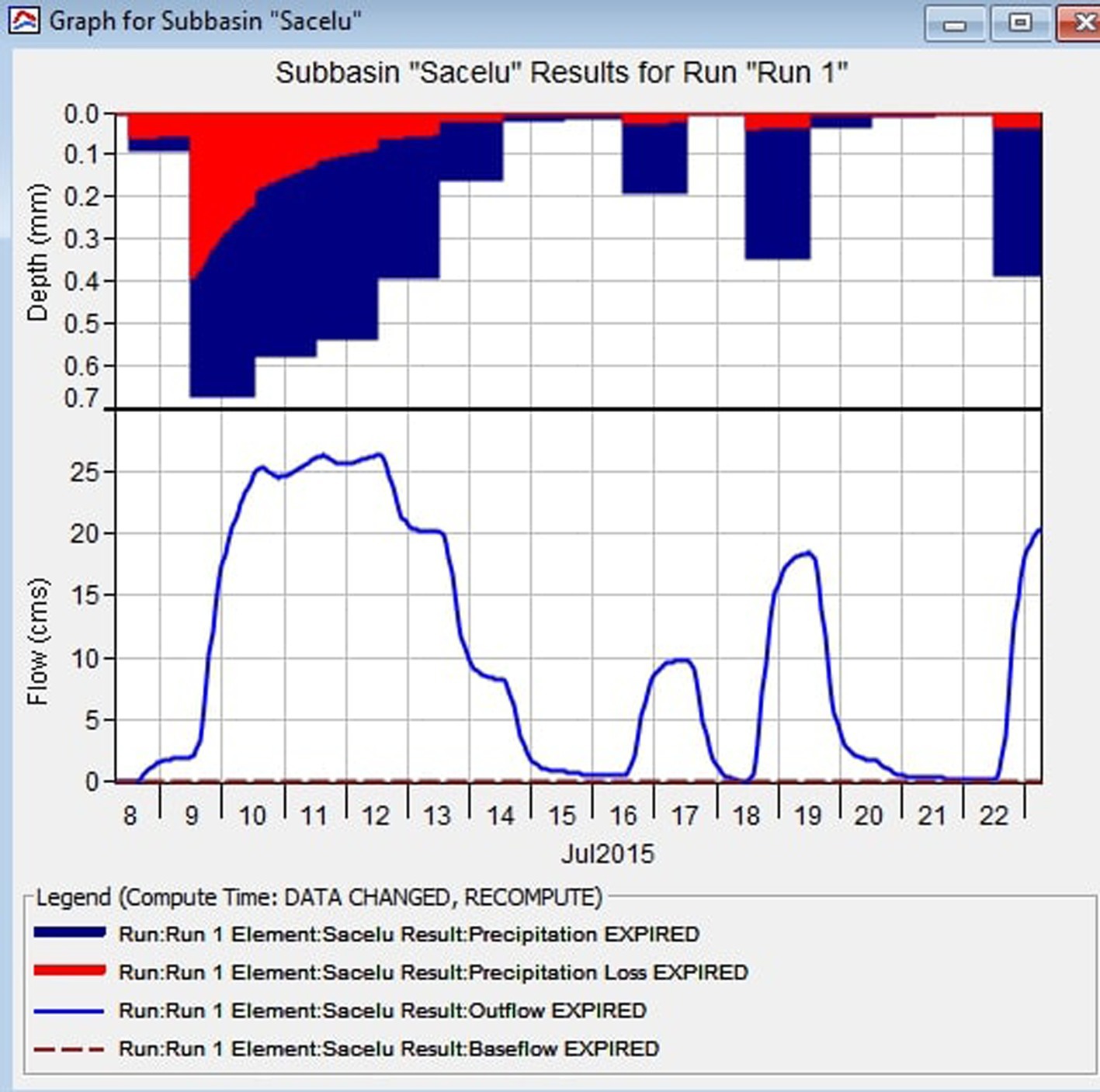The width and height of the screenshot is (1100, 1092).
Task: Click the blue Outflow line legend swatch
Action: (69, 1011)
